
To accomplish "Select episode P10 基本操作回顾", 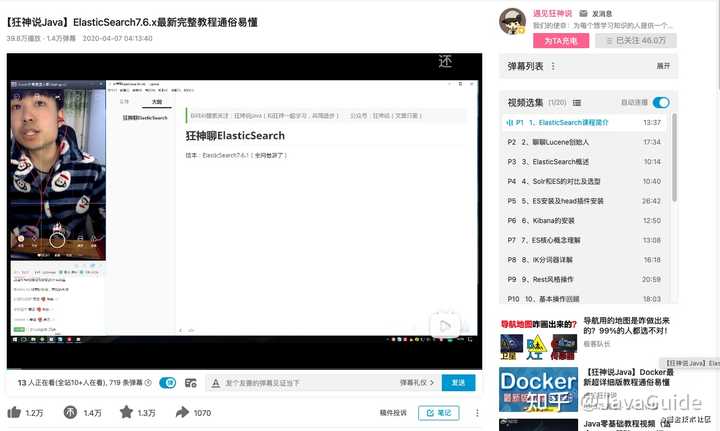I will (x=583, y=298).
